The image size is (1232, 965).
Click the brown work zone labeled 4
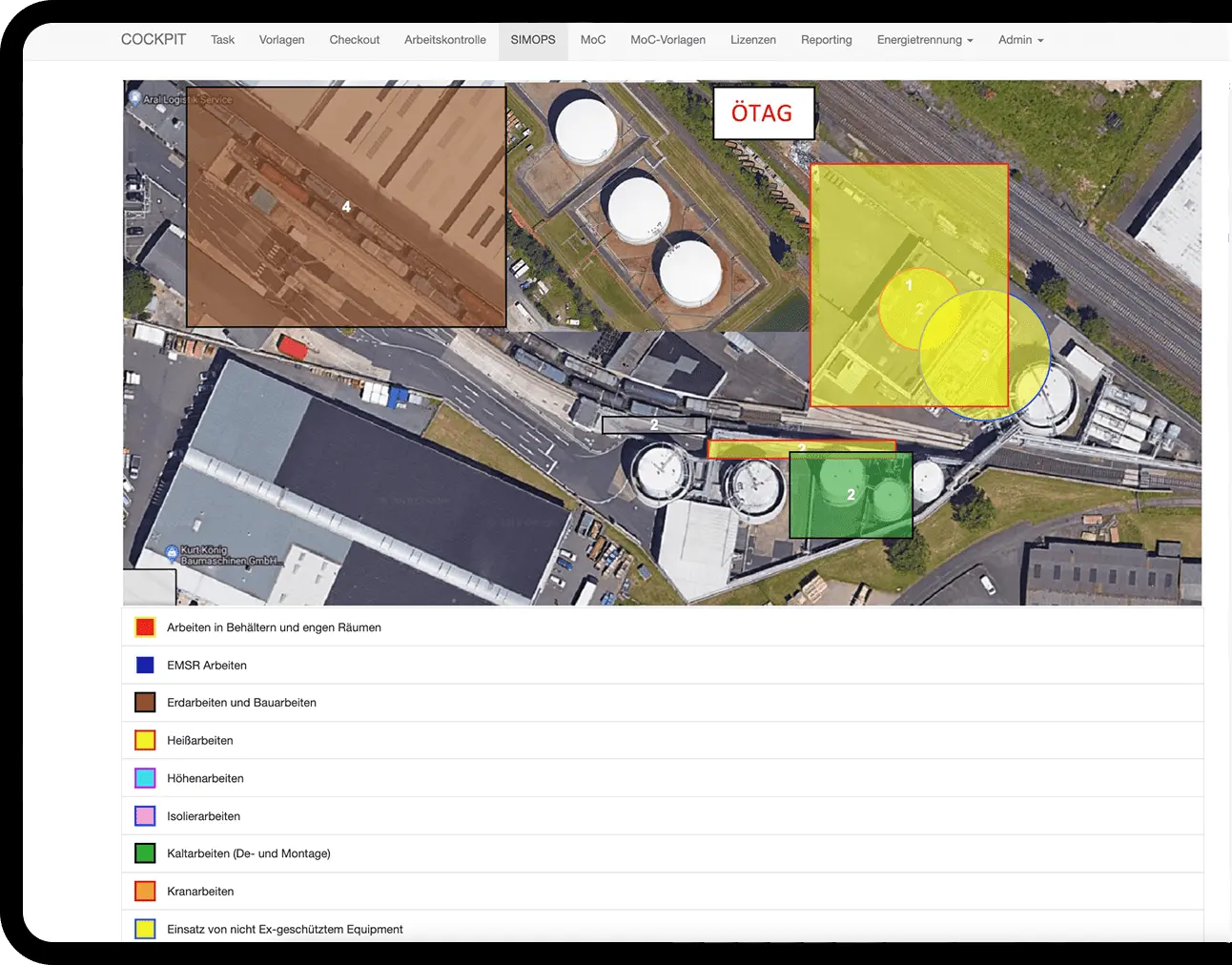pos(345,207)
